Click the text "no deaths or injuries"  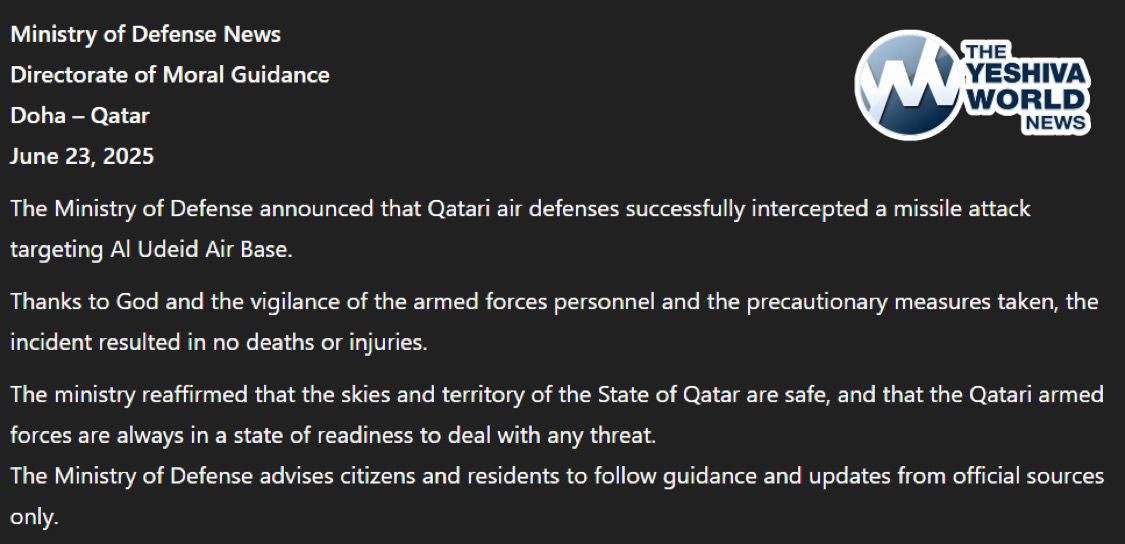319,343
